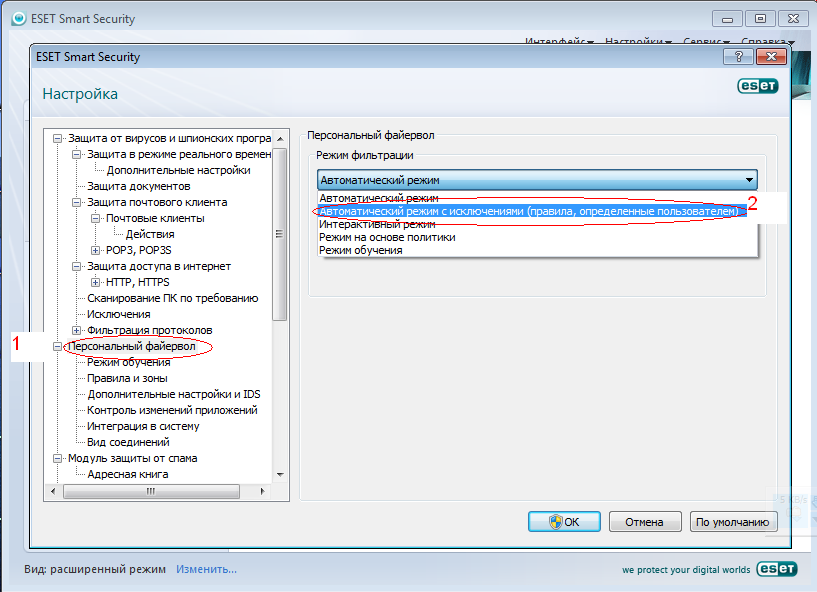Screen dimensions: 817x592
Task: Close the Настройка dialog with red X
Action: (x=771, y=56)
